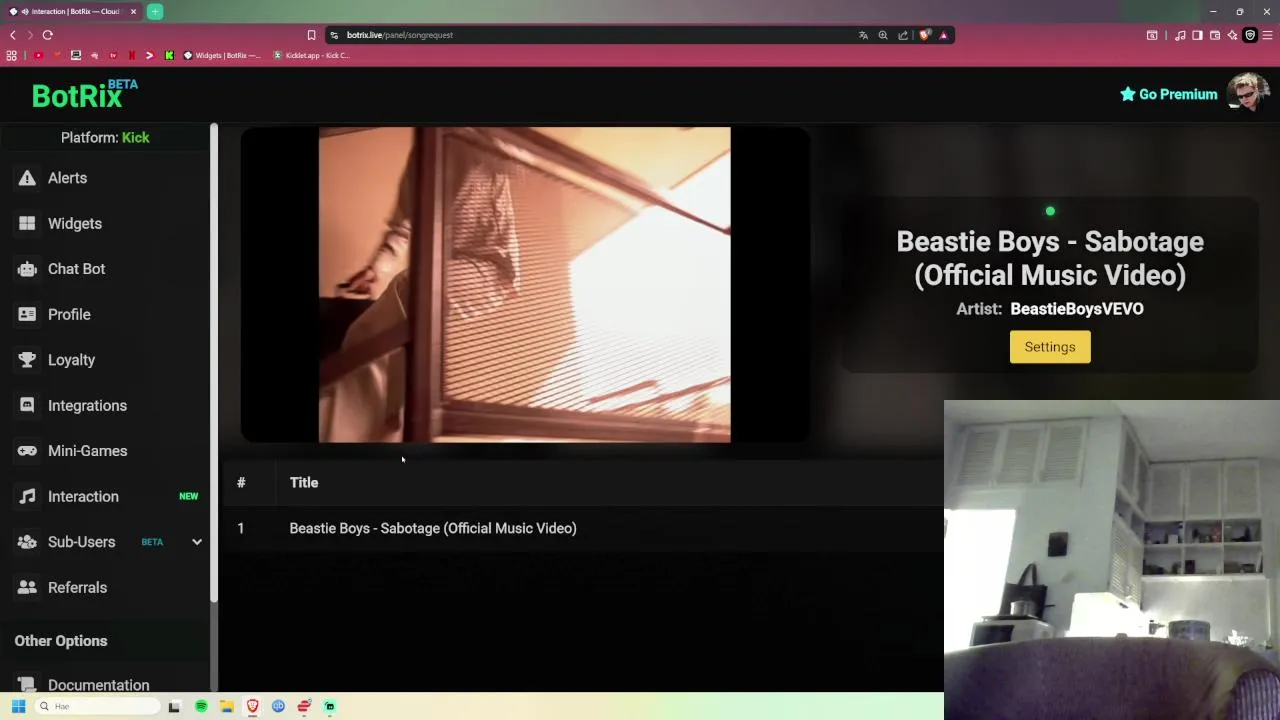Click the Brave Rewards triangle icon

[x=943, y=35]
